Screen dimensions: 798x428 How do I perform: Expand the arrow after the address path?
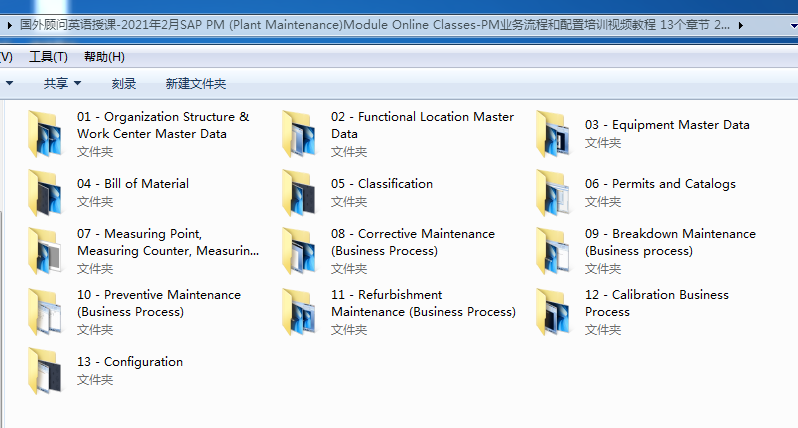[x=740, y=25]
